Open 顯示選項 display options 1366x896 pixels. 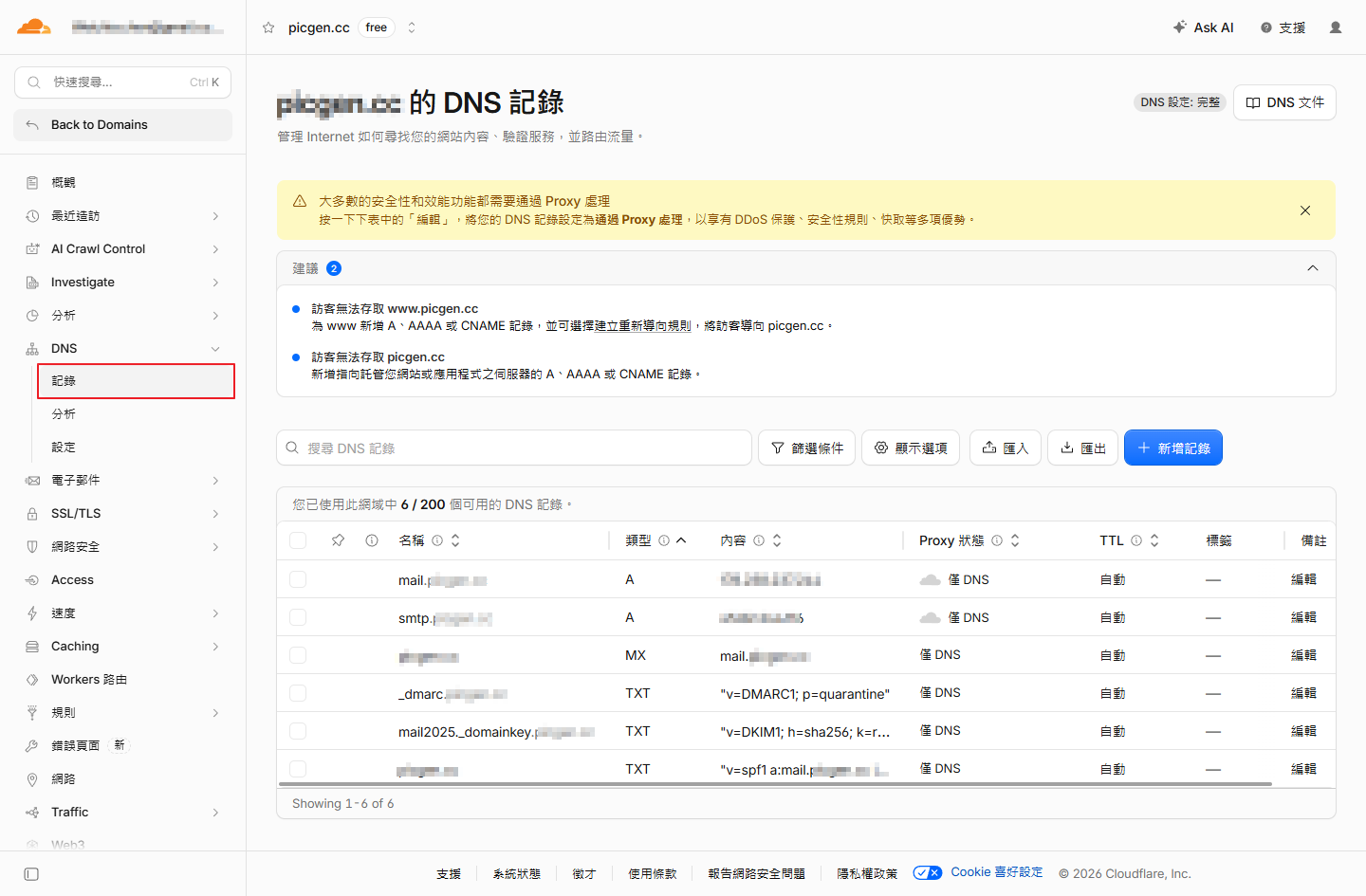point(911,448)
